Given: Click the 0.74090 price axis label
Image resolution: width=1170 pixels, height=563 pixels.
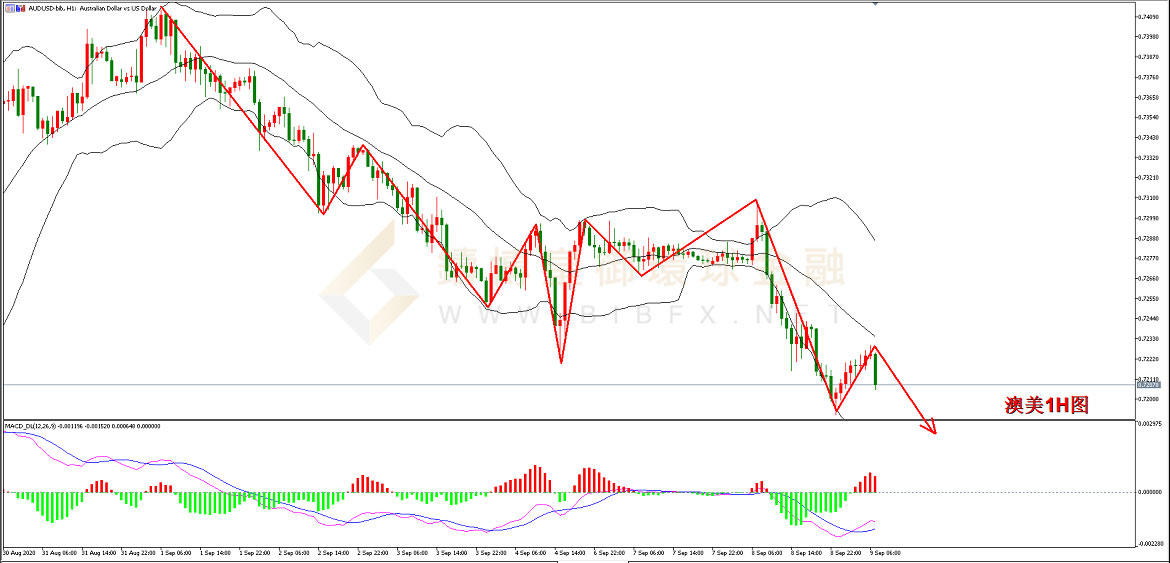Looking at the screenshot, I should click(1148, 17).
